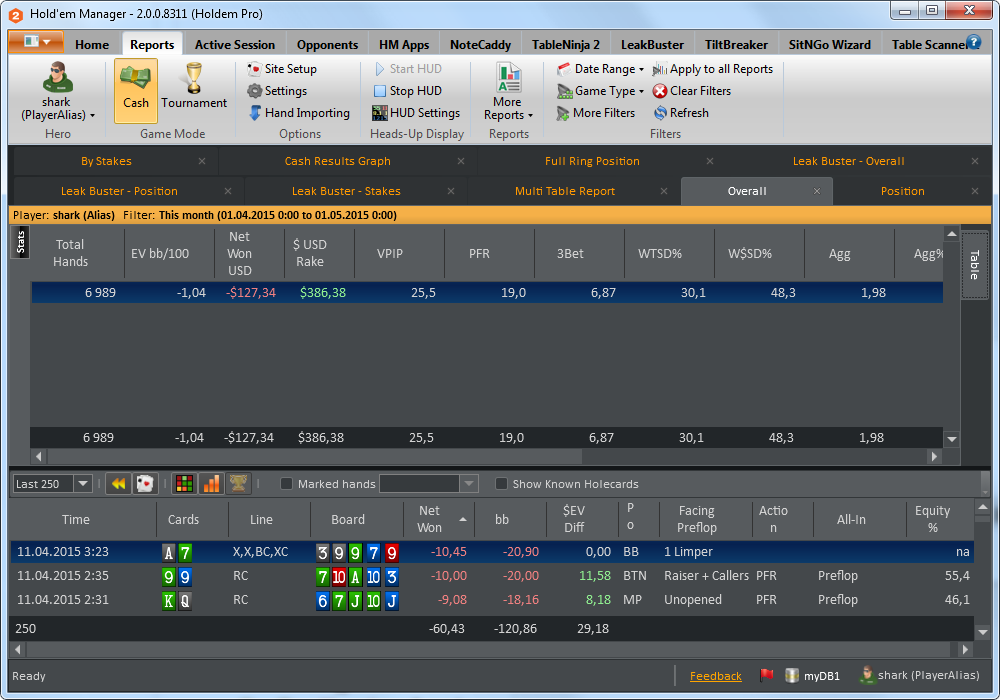Viewport: 1000px width, 700px height.
Task: Open the Opponents tab
Action: click(327, 45)
